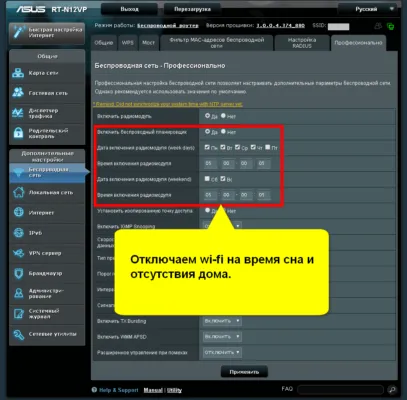Click the NTP server reminder link

(x=168, y=104)
